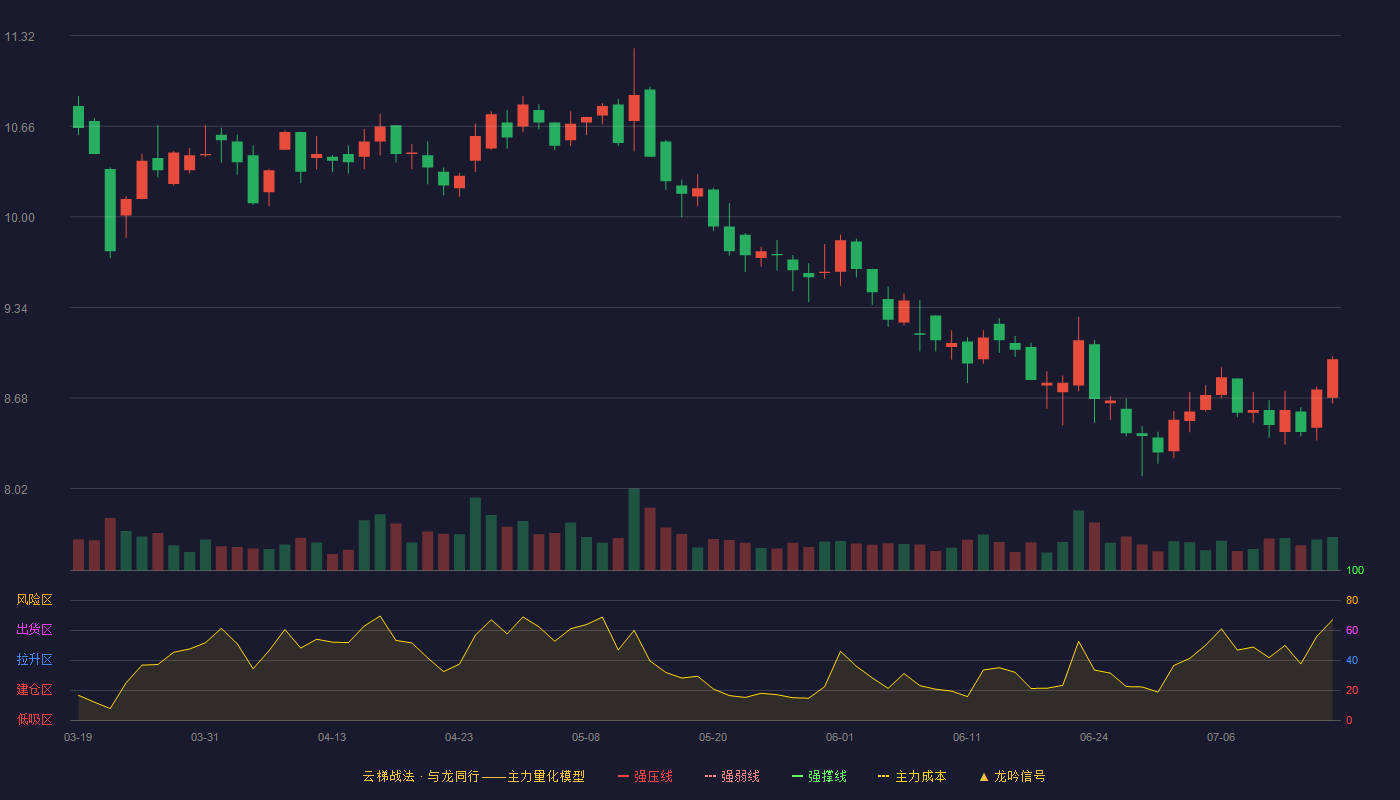
Task: Click the tallest volume bar
Action: (634, 529)
